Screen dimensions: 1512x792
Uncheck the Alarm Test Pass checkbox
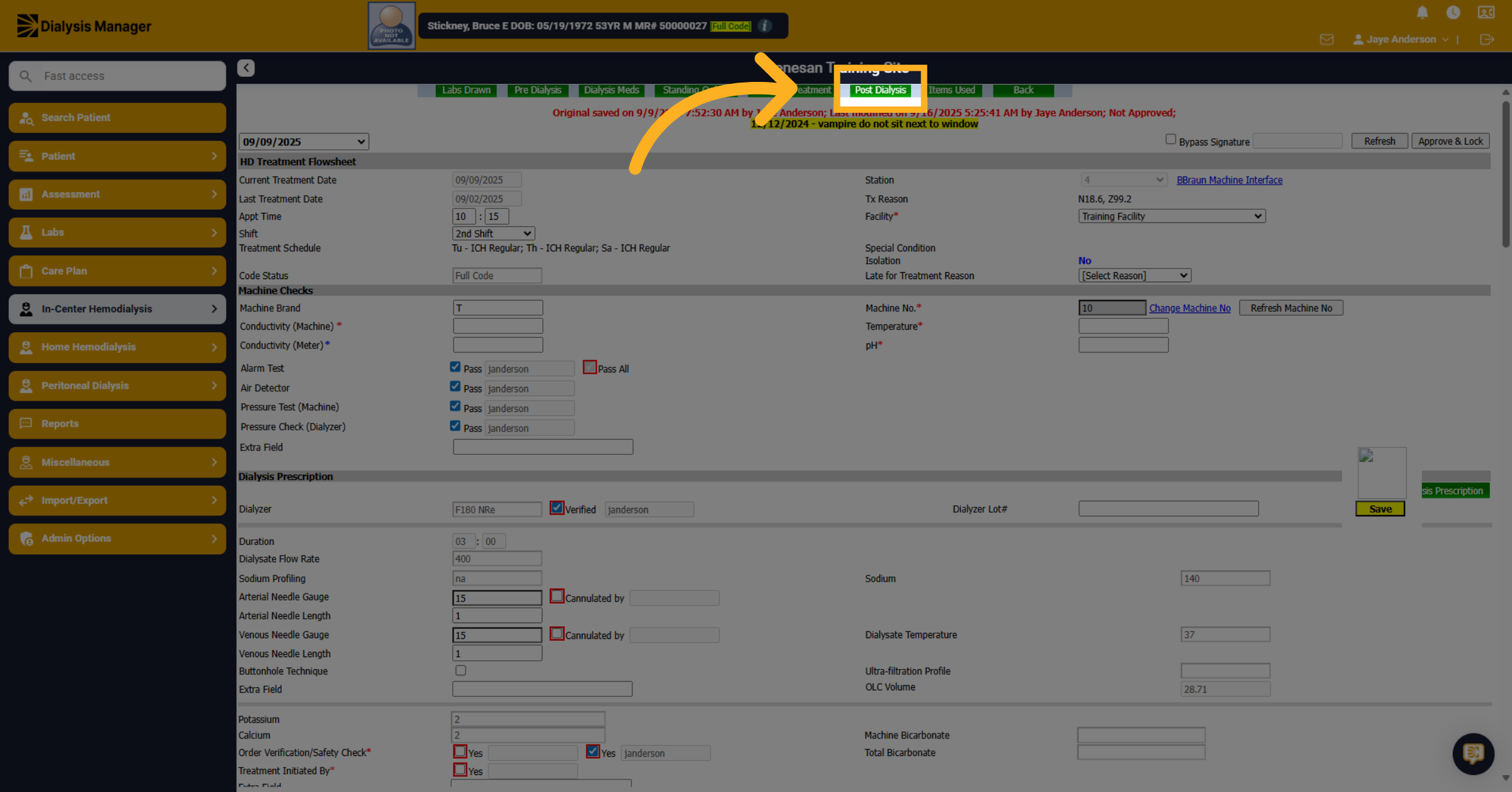455,367
